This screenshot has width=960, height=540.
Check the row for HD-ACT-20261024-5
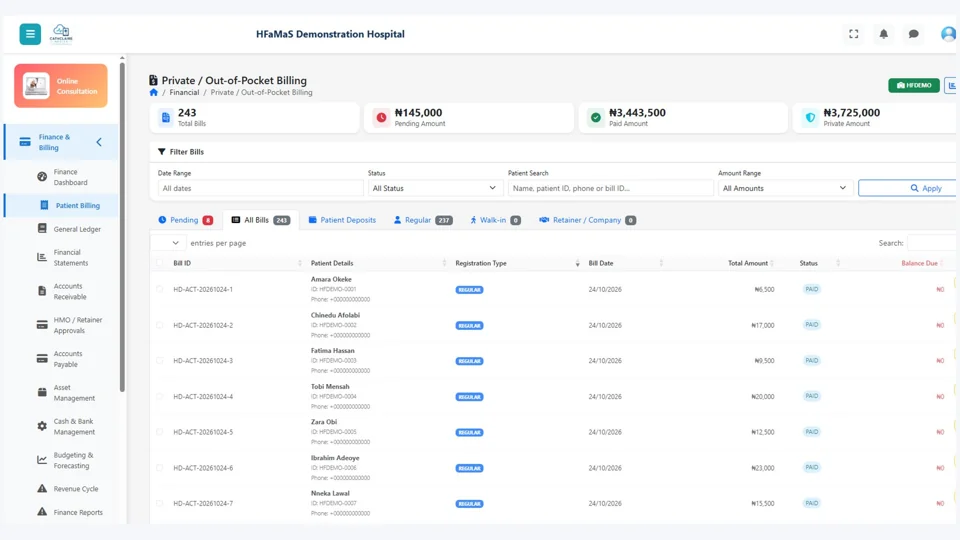click(160, 432)
